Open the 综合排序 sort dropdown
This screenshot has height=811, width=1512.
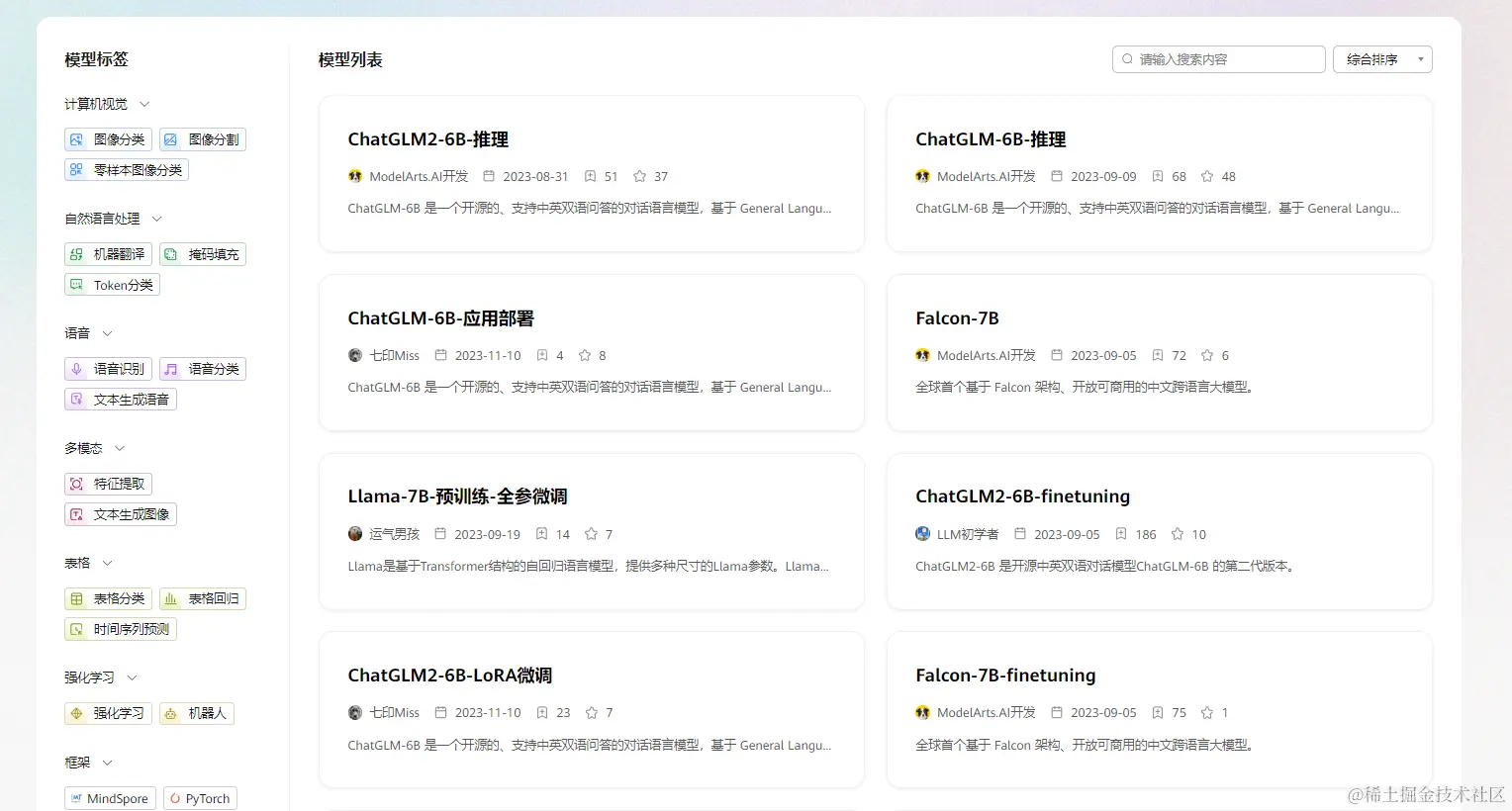tap(1382, 59)
